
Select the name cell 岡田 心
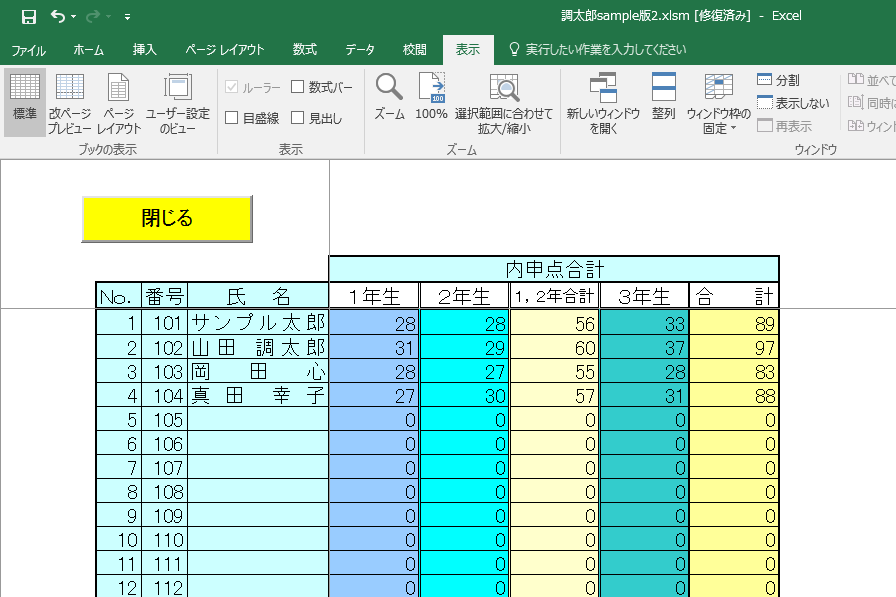258,371
